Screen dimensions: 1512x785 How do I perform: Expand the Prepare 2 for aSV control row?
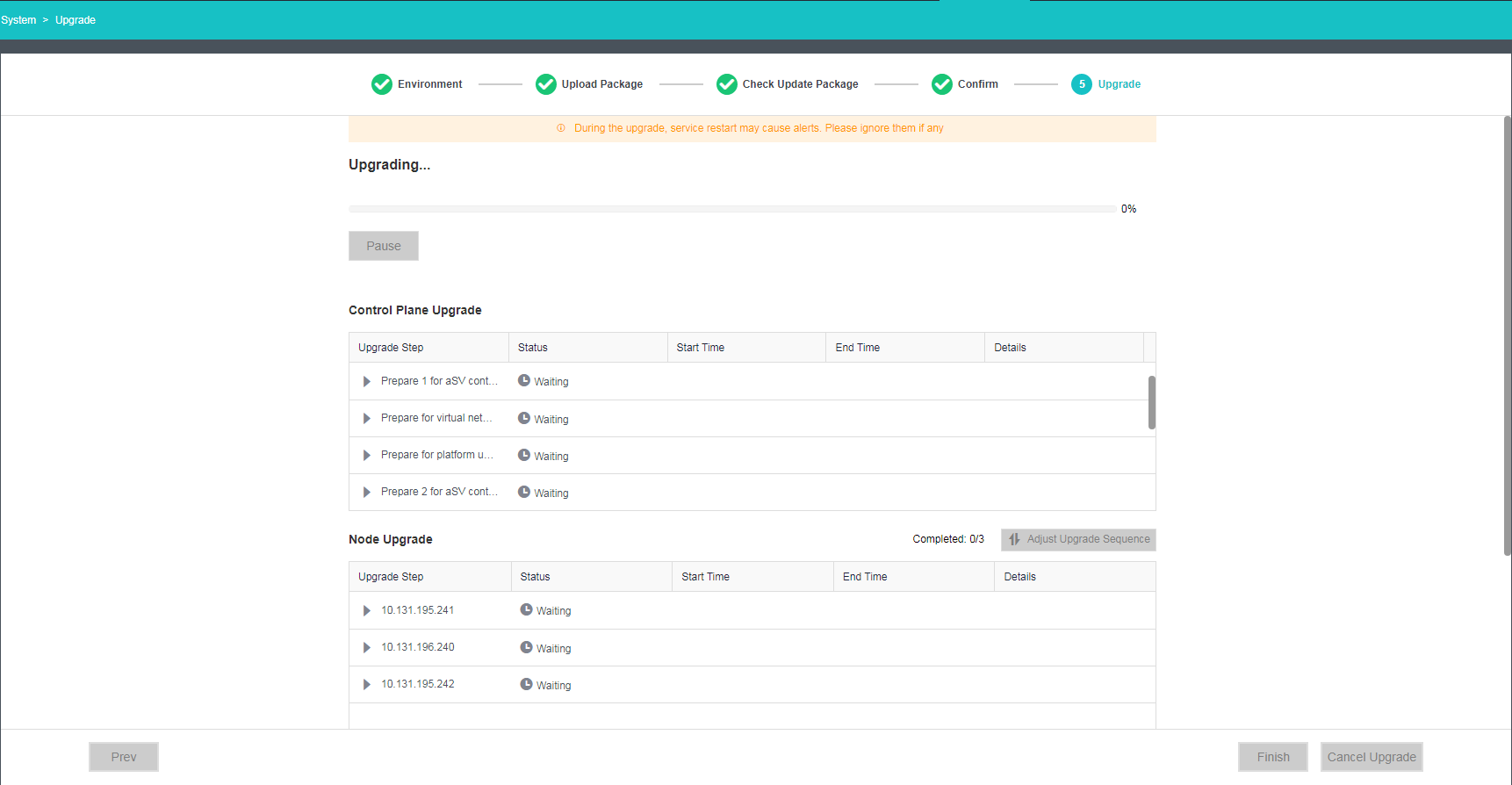[x=367, y=492]
